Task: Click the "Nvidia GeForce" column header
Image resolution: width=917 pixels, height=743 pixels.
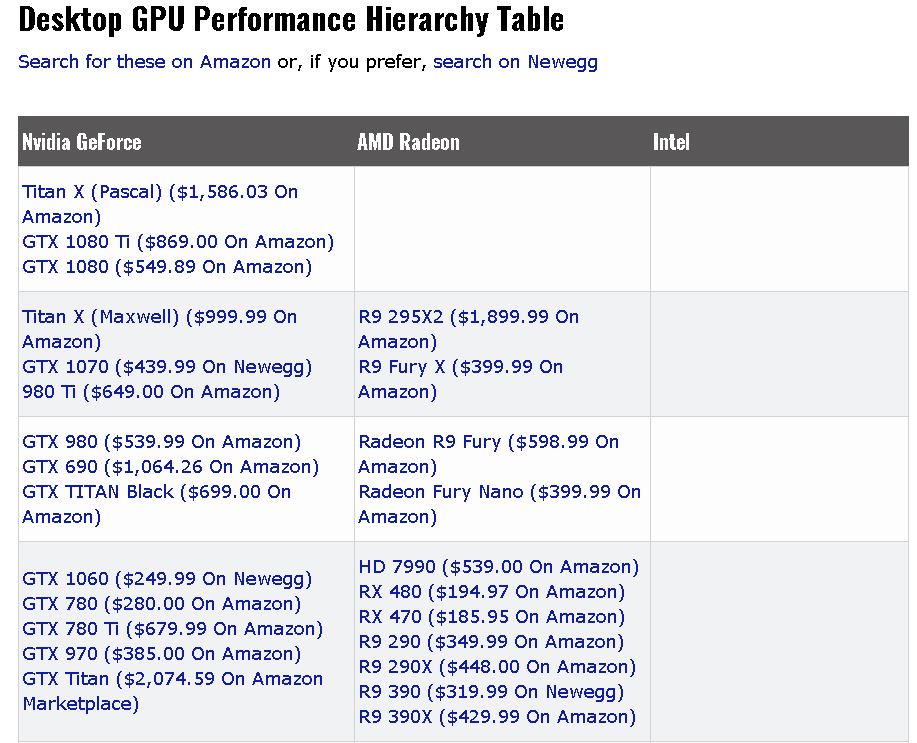Action: pyautogui.click(x=82, y=142)
